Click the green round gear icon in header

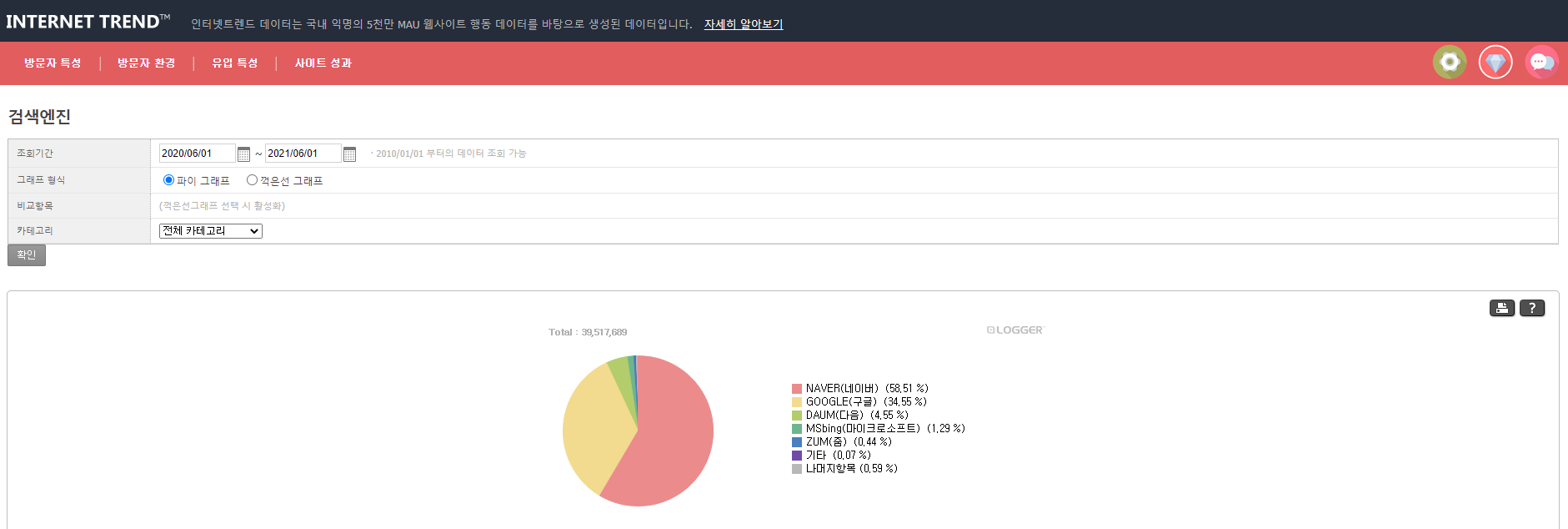point(1450,63)
